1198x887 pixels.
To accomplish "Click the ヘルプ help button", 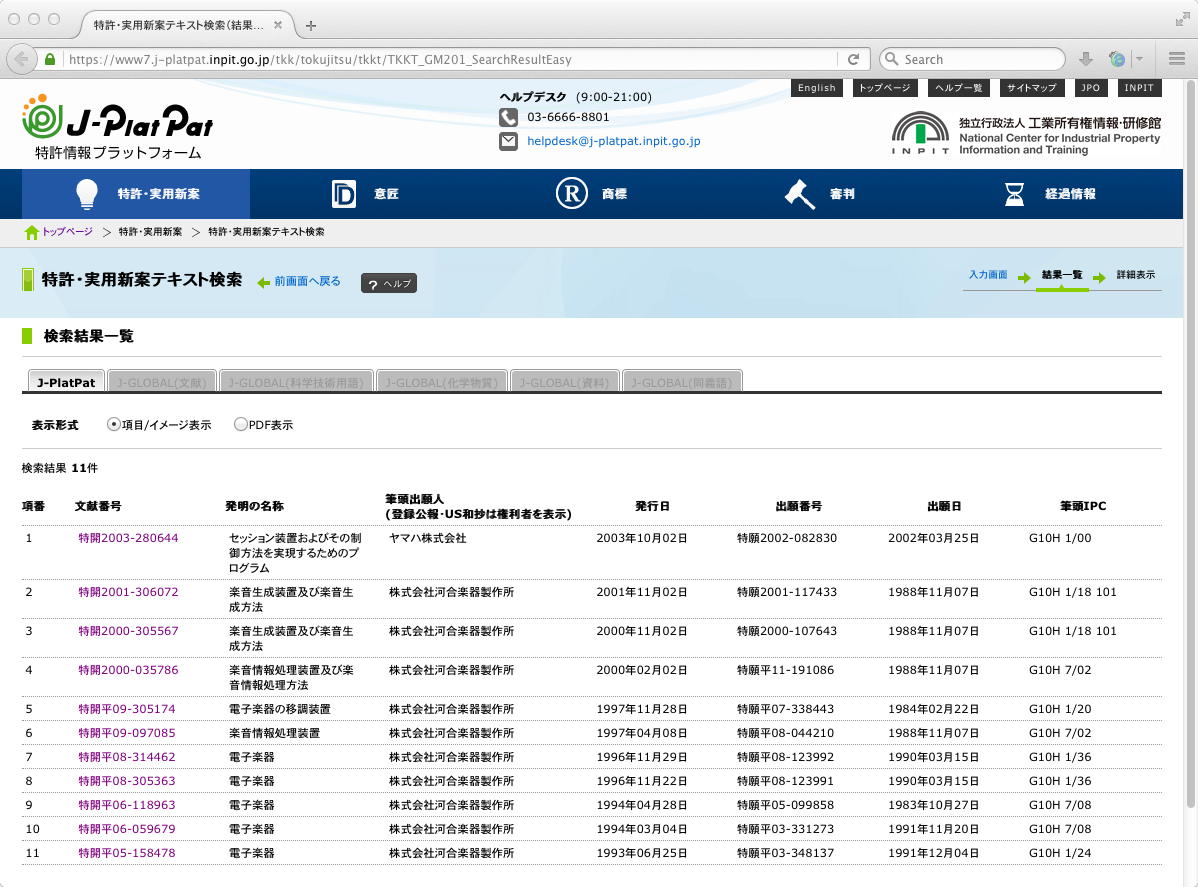I will [389, 283].
